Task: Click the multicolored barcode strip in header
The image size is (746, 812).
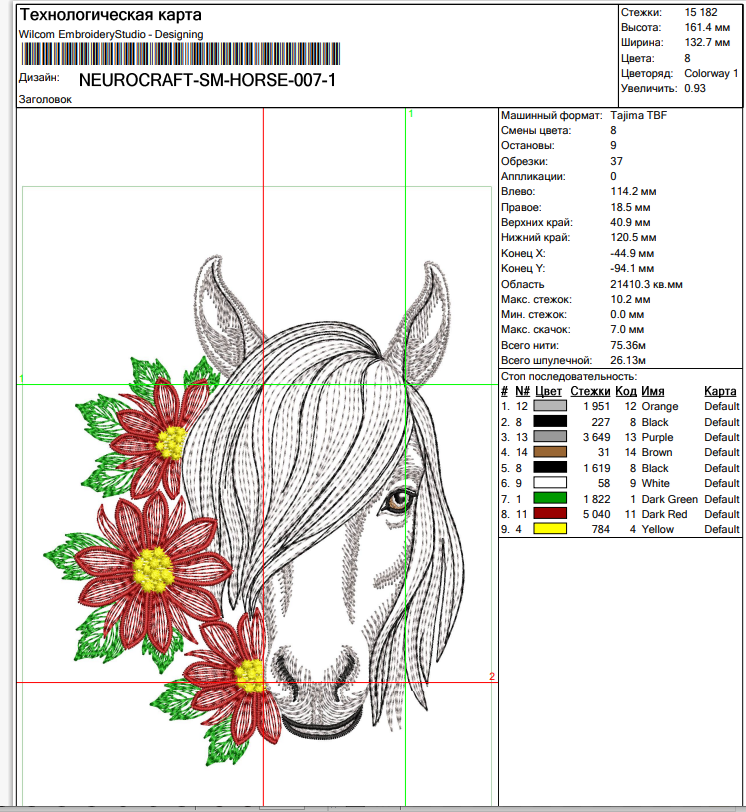Action: coord(180,53)
